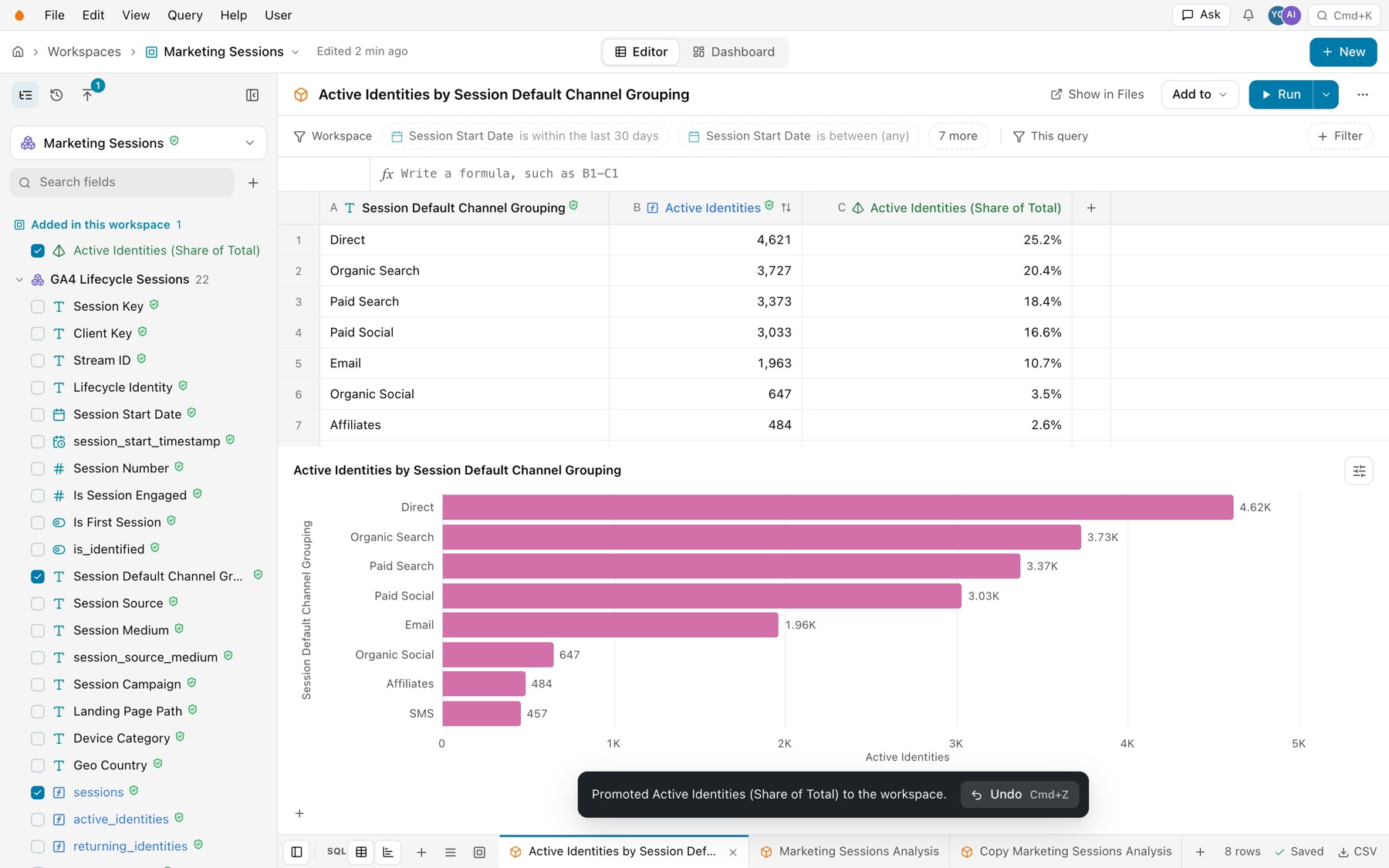Open Run options dropdown arrow

(x=1326, y=95)
